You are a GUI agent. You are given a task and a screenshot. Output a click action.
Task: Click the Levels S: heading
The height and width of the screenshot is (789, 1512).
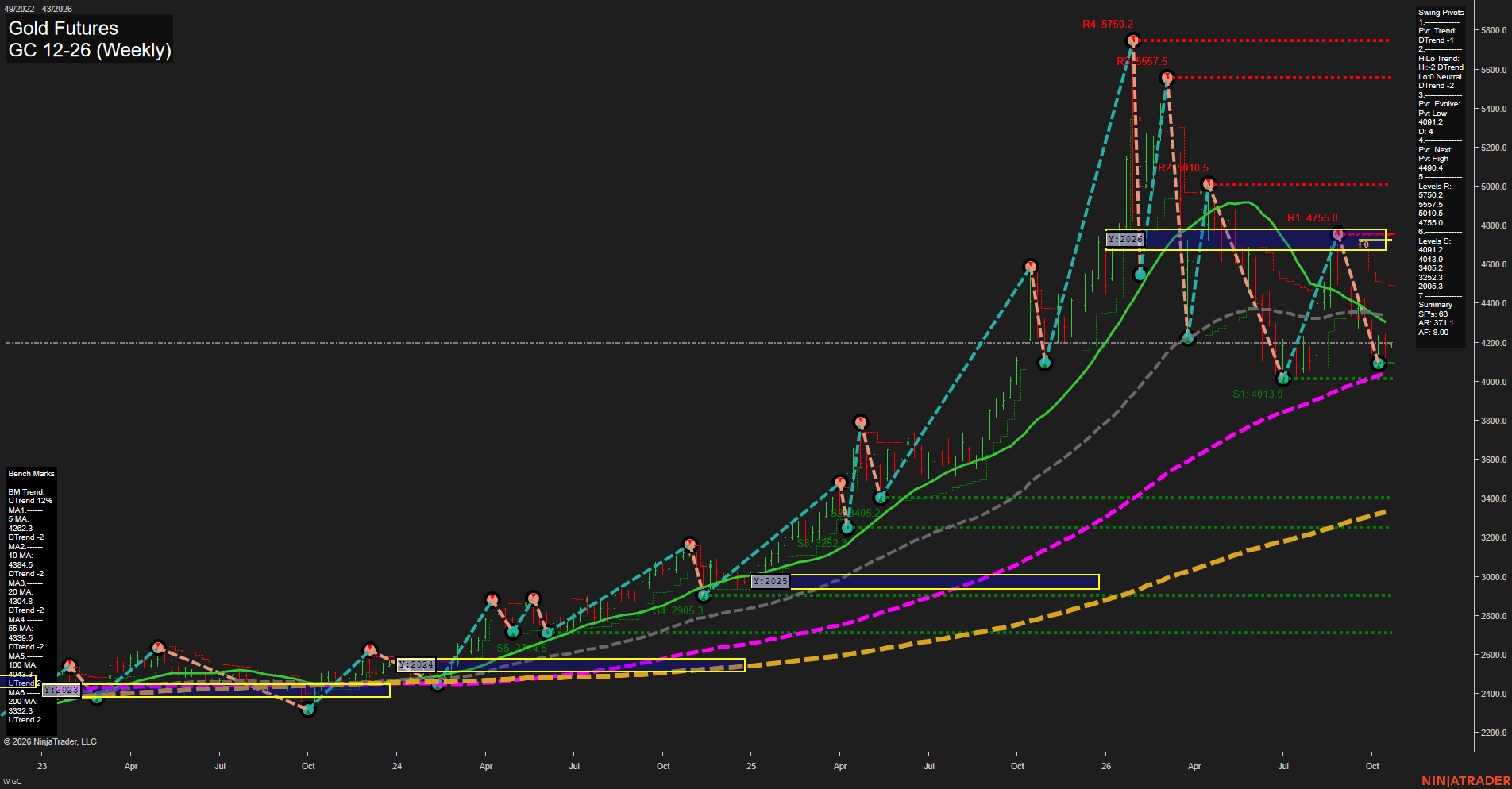[1434, 241]
